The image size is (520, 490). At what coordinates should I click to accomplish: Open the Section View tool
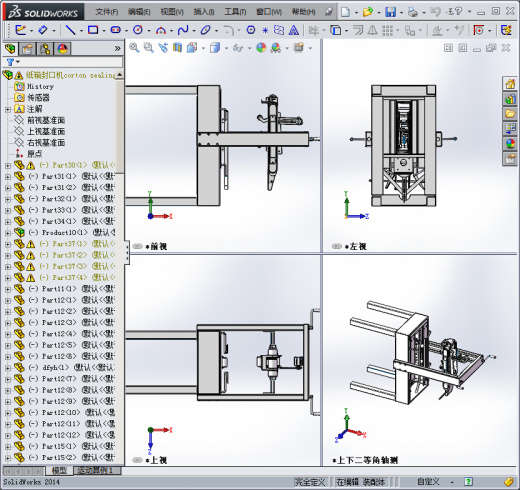pyautogui.click(x=178, y=48)
